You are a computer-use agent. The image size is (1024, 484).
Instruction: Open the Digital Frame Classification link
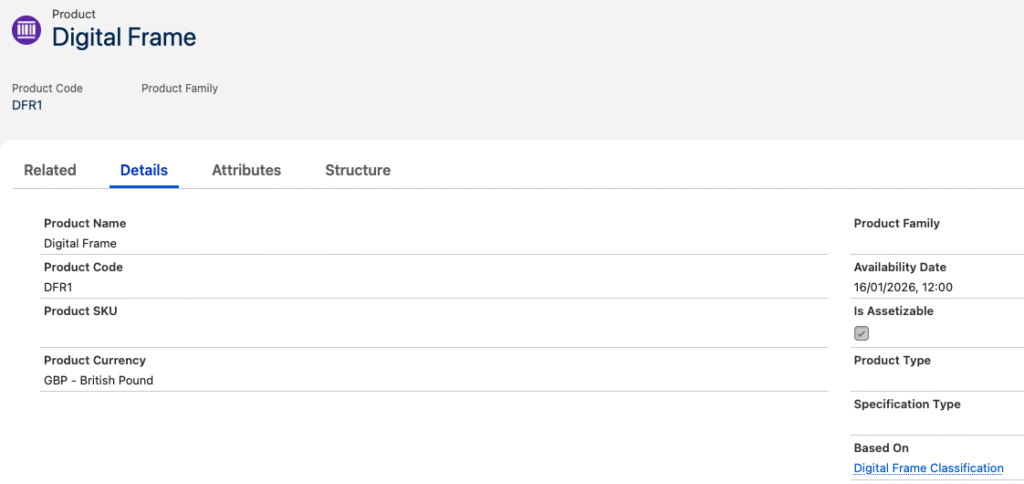tap(928, 468)
